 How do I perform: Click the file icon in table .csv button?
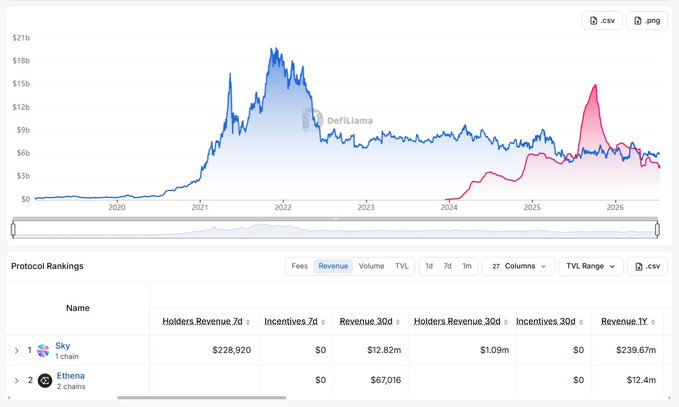(639, 267)
